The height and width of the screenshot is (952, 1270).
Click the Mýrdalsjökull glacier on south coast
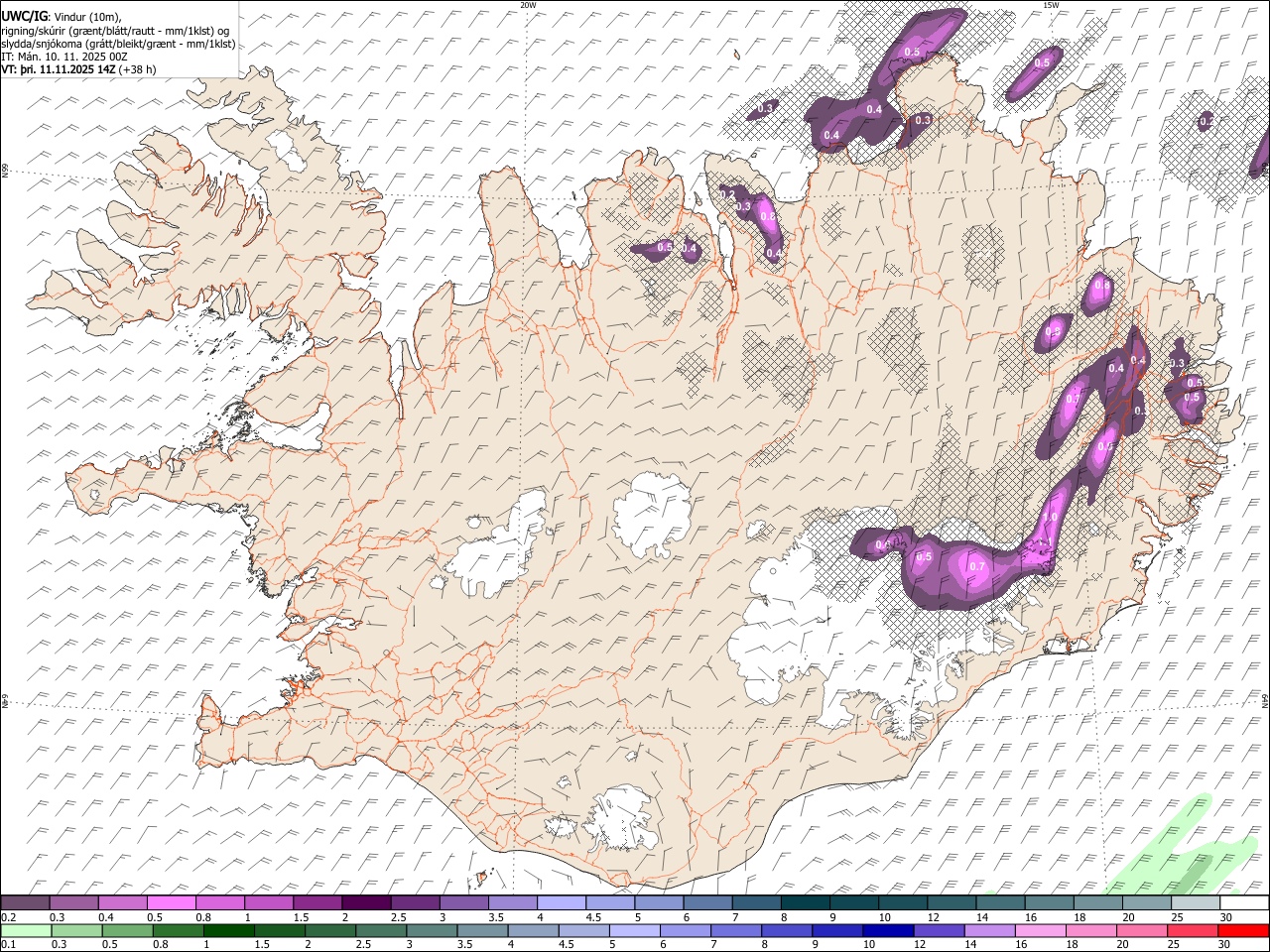[620, 819]
